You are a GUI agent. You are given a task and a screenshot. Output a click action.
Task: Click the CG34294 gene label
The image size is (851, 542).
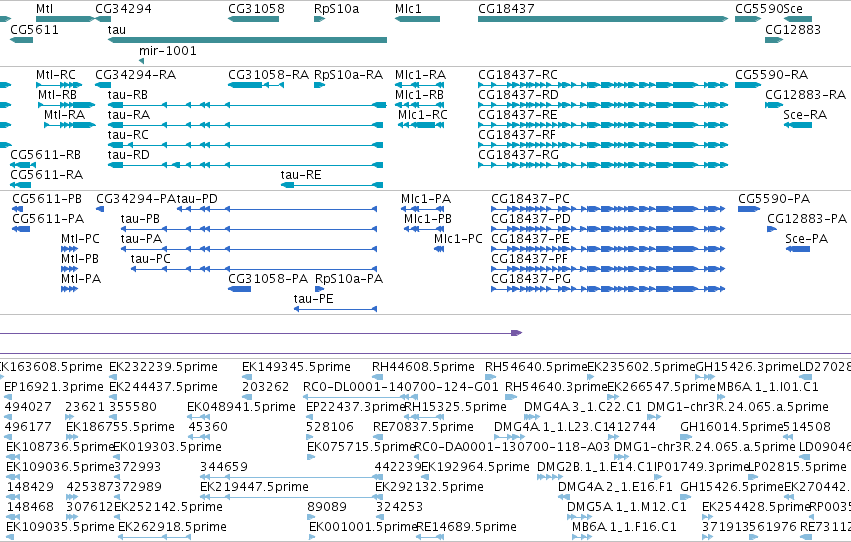click(123, 9)
